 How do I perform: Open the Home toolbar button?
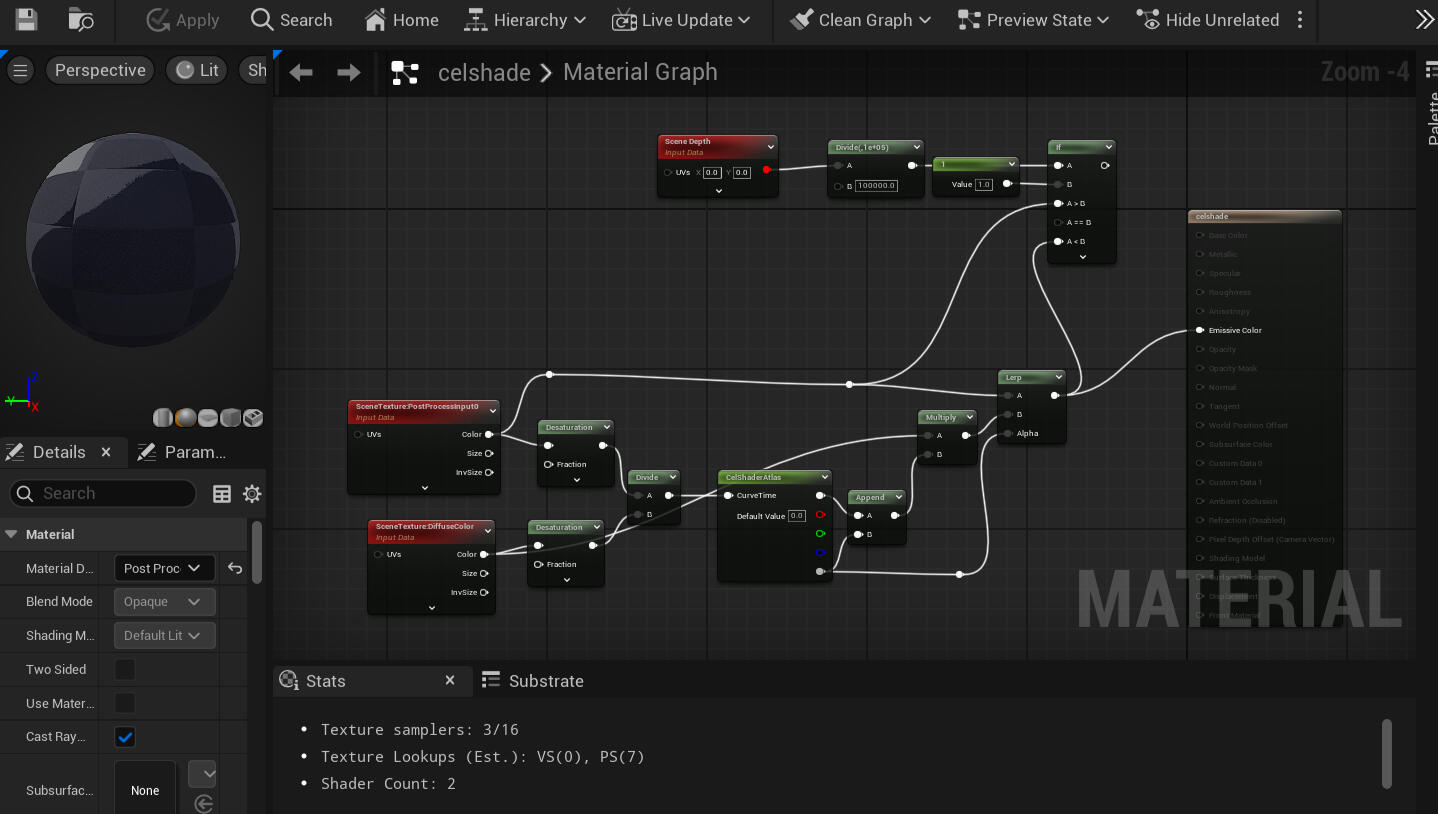[x=401, y=20]
